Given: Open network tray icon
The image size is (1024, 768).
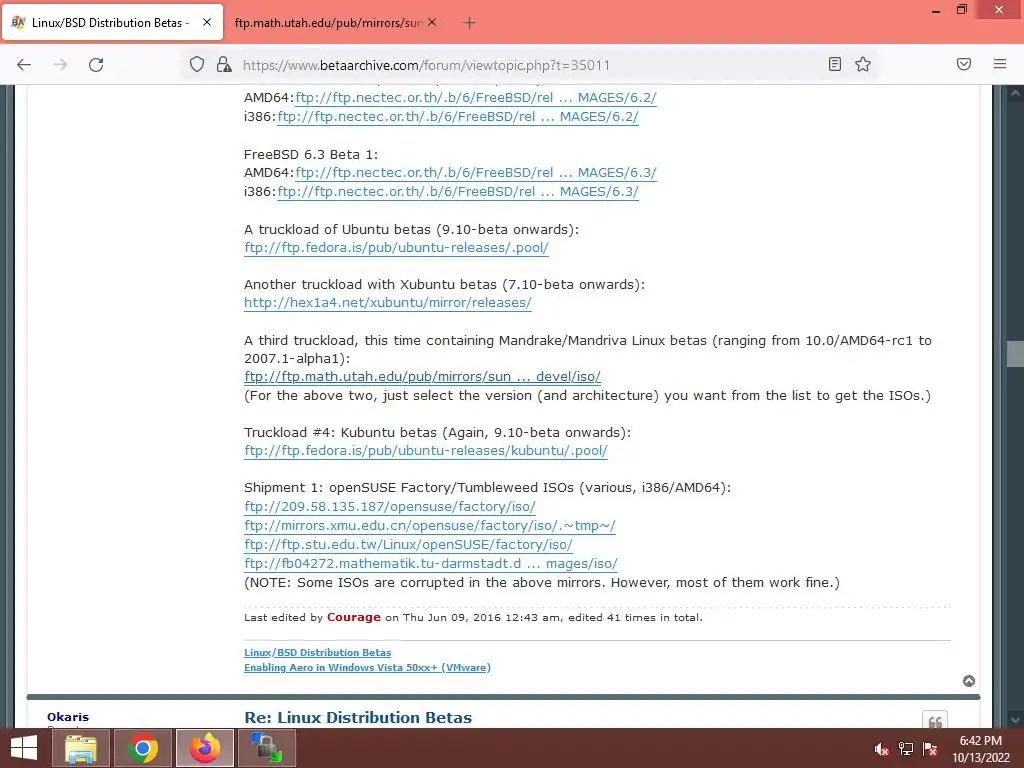Looking at the screenshot, I should tap(906, 749).
